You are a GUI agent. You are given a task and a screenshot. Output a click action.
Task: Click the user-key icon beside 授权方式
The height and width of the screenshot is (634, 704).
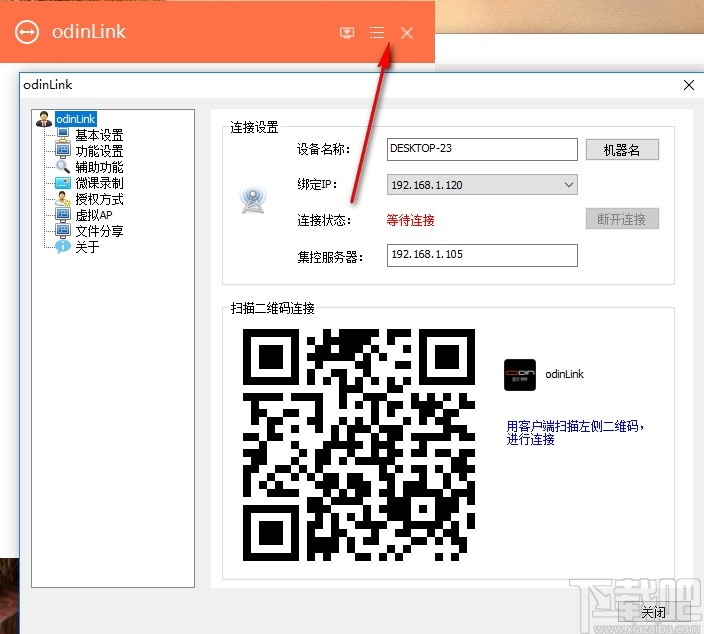point(63,199)
